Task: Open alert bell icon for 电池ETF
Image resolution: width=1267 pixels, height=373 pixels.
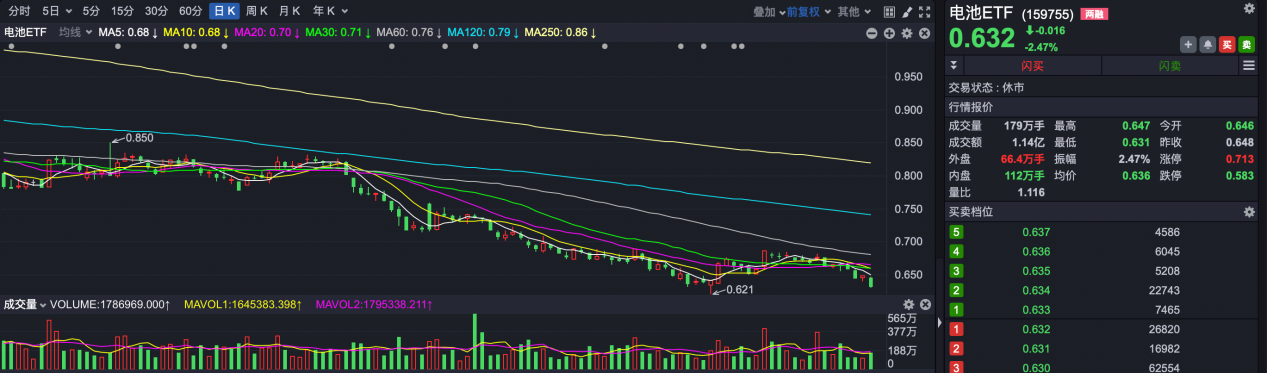Action: tap(1208, 44)
